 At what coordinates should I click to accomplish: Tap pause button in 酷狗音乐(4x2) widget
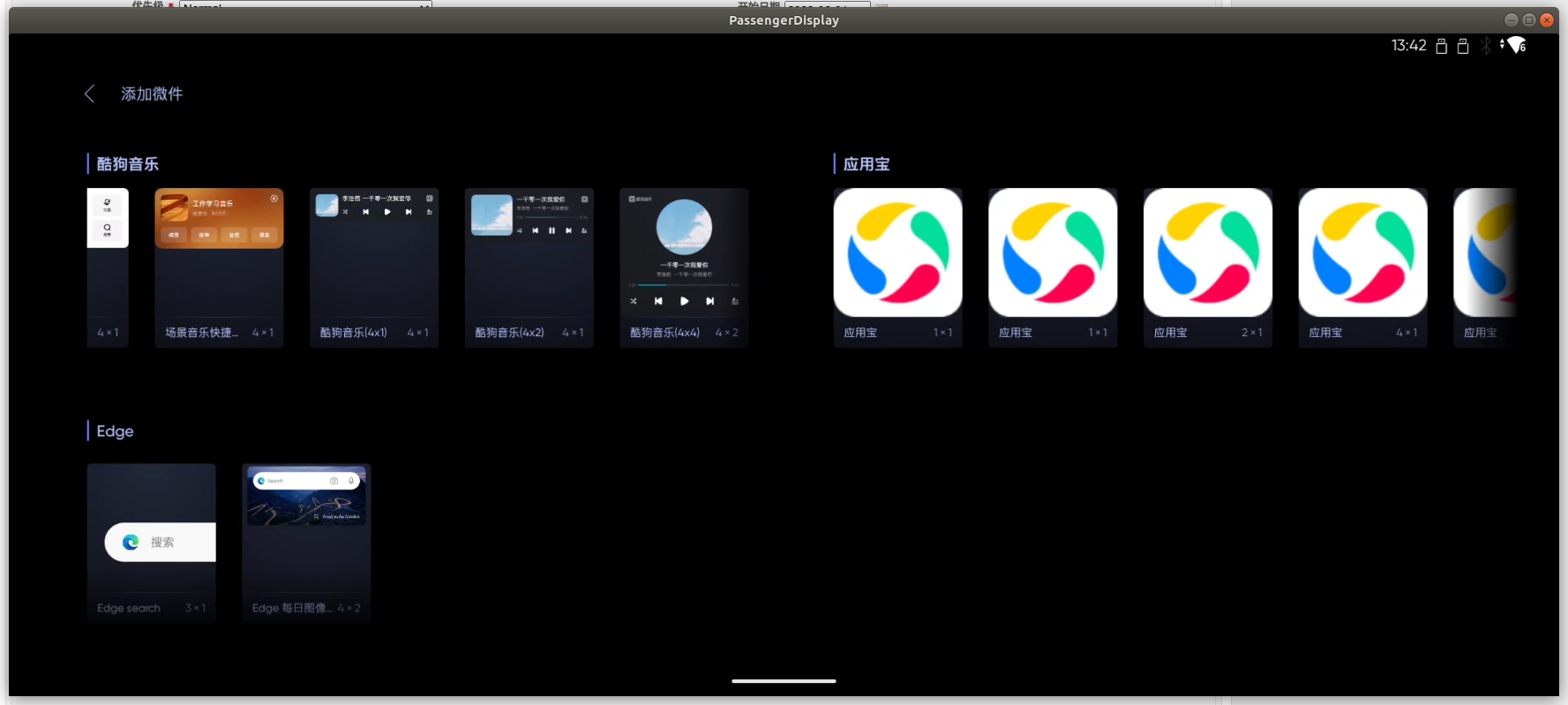pyautogui.click(x=551, y=230)
